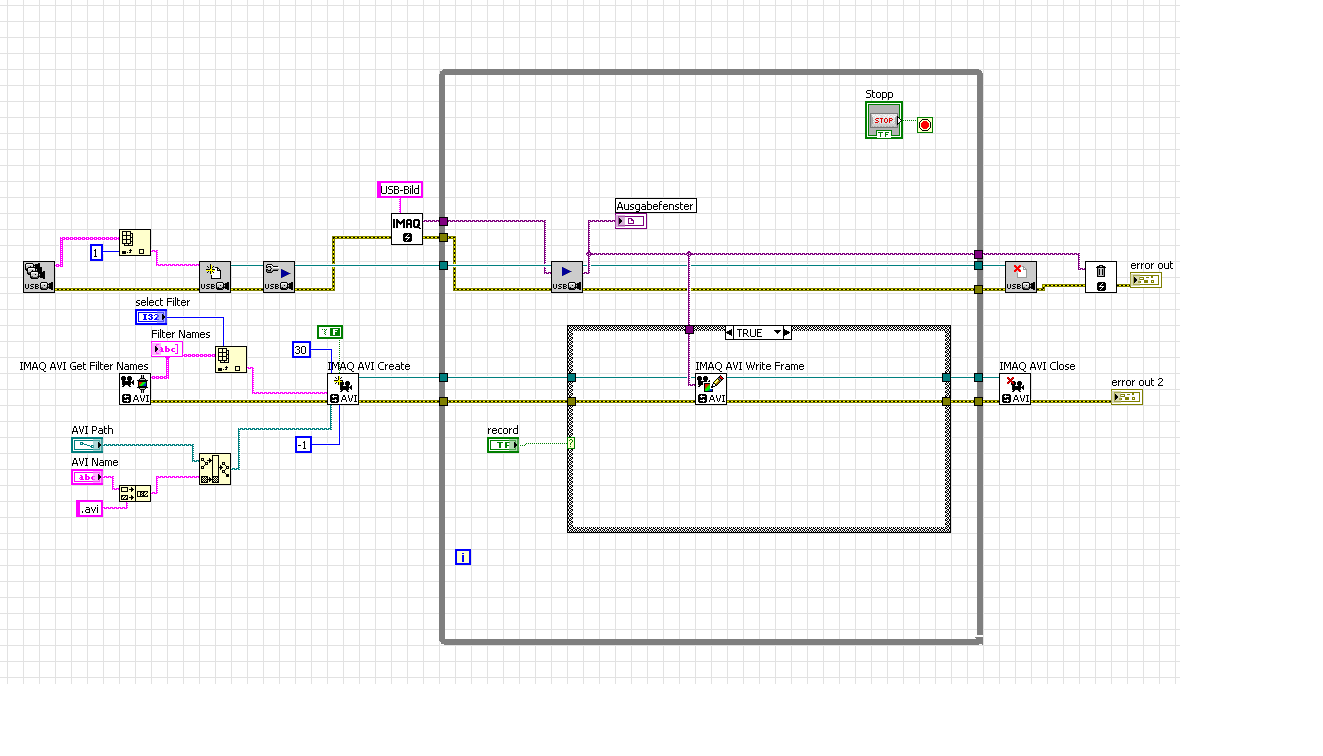Click the "IMAQ AVI Get Filter Names" label

[84, 366]
